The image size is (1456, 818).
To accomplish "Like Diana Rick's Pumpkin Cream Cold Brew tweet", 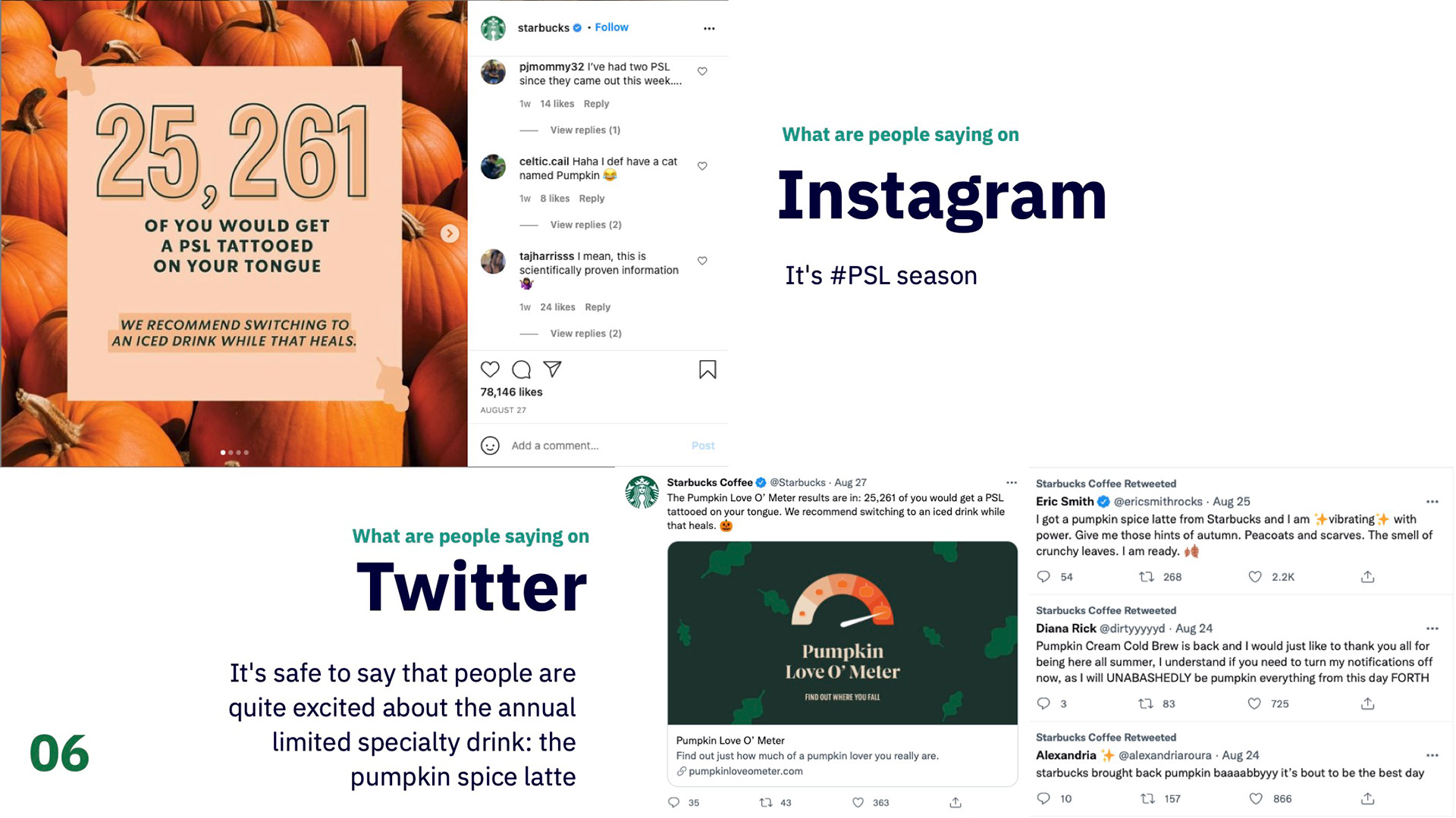I will pos(1254,704).
